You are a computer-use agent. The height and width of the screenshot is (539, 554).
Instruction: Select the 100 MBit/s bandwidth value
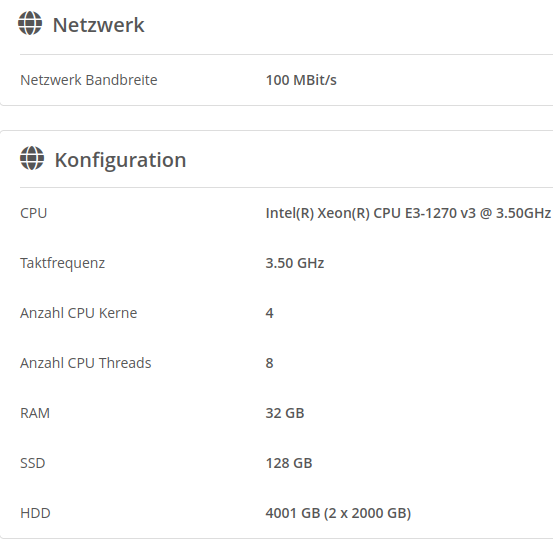[x=301, y=80]
